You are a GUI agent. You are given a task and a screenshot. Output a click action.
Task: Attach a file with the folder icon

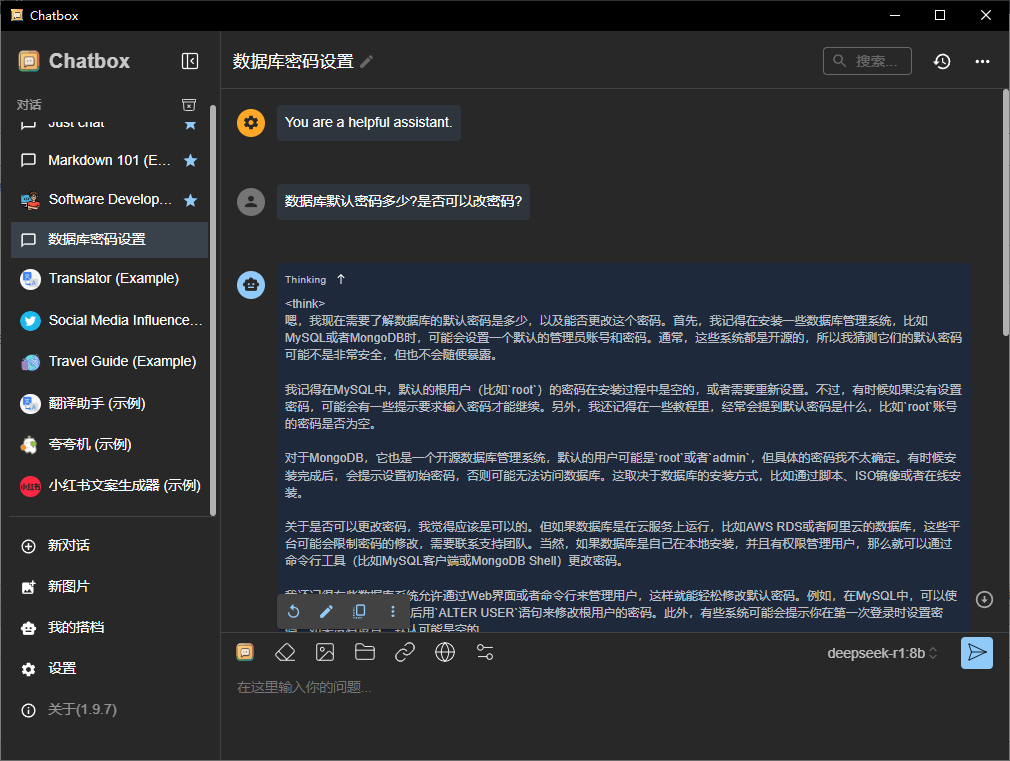[x=364, y=651]
